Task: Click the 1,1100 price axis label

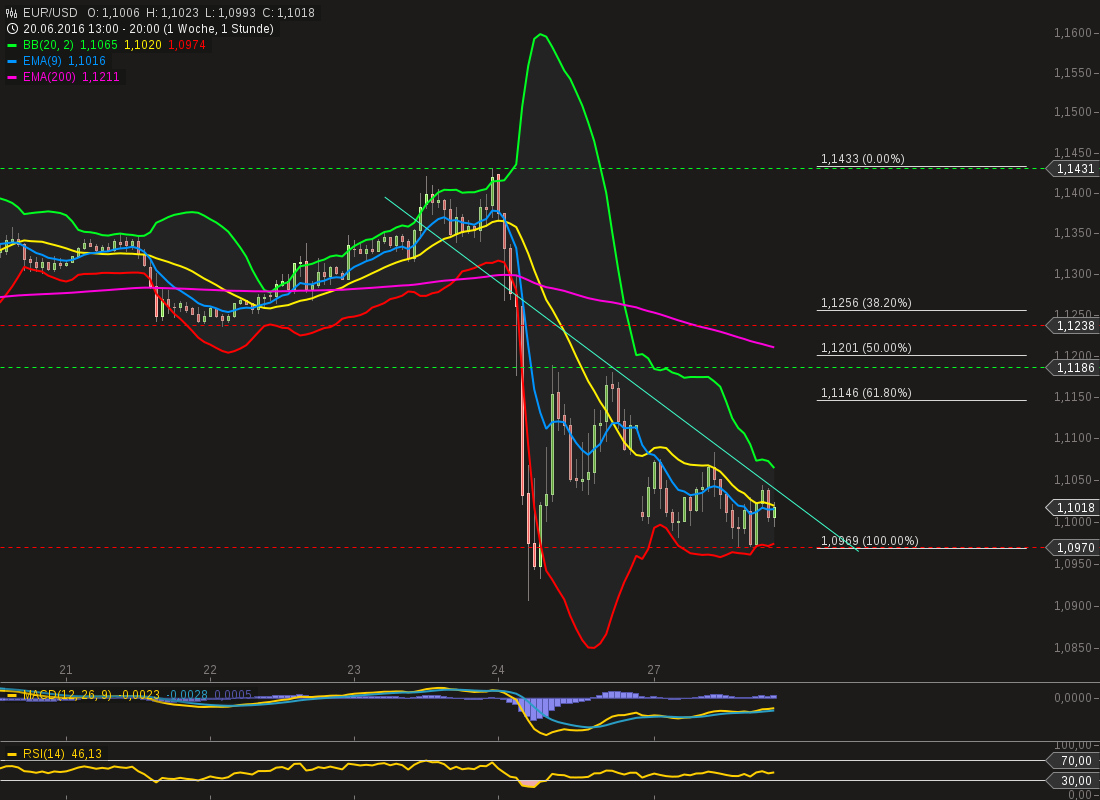Action: point(1073,438)
